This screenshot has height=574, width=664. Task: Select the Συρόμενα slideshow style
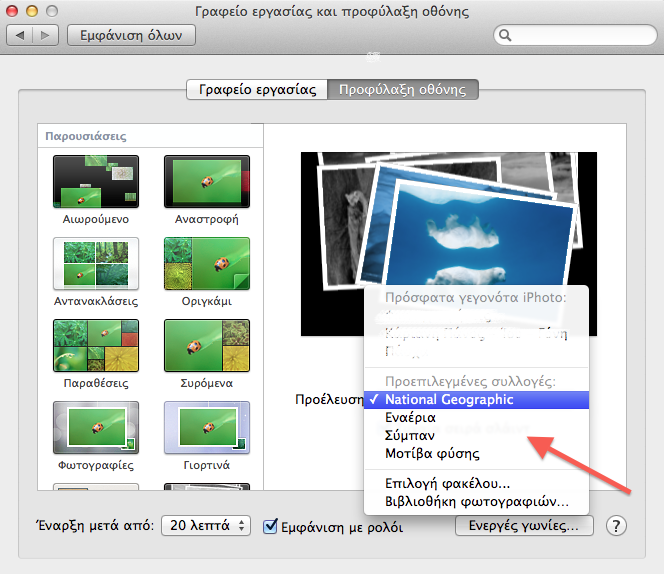[207, 346]
